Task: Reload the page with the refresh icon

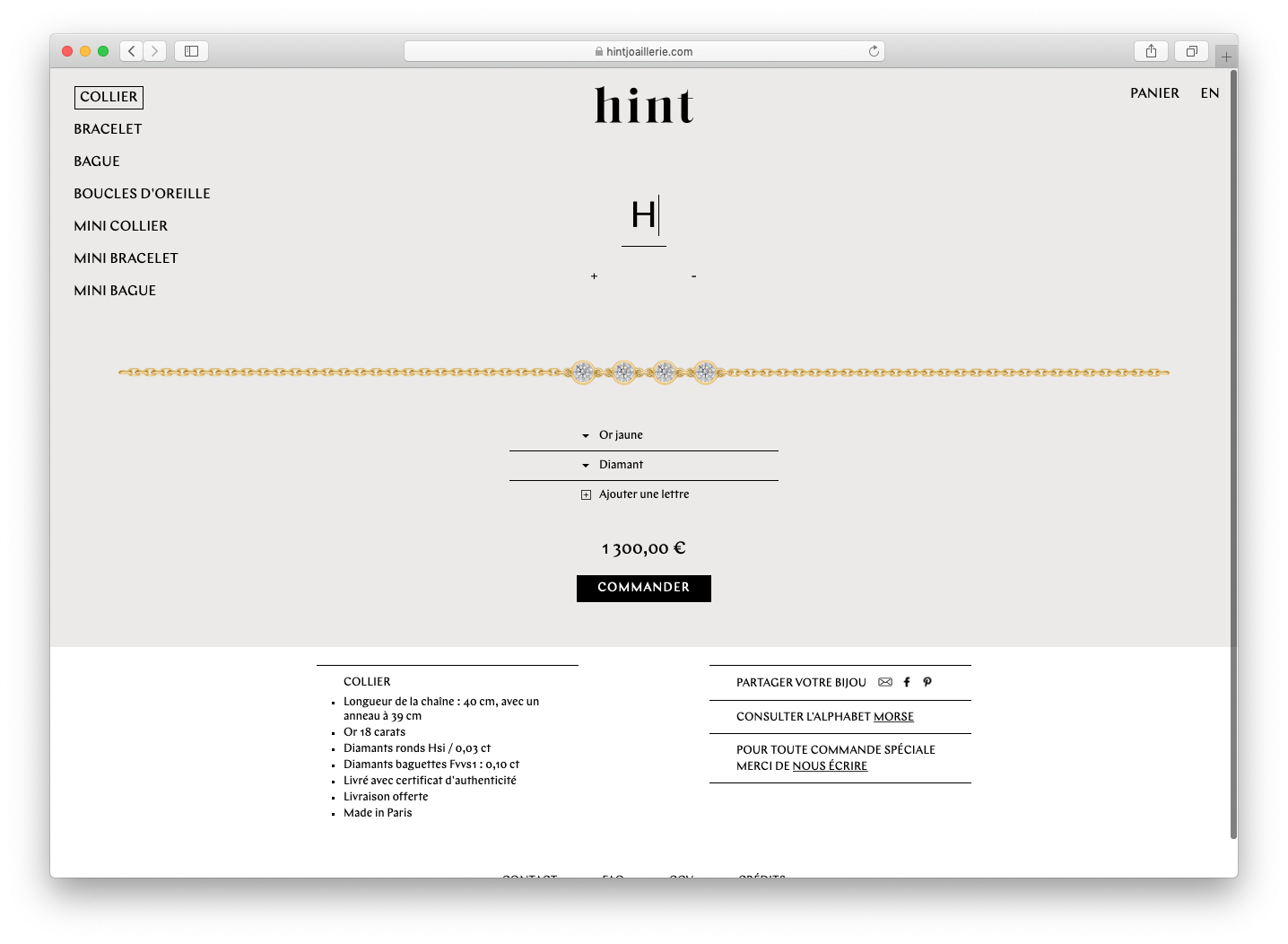Action: tap(874, 51)
